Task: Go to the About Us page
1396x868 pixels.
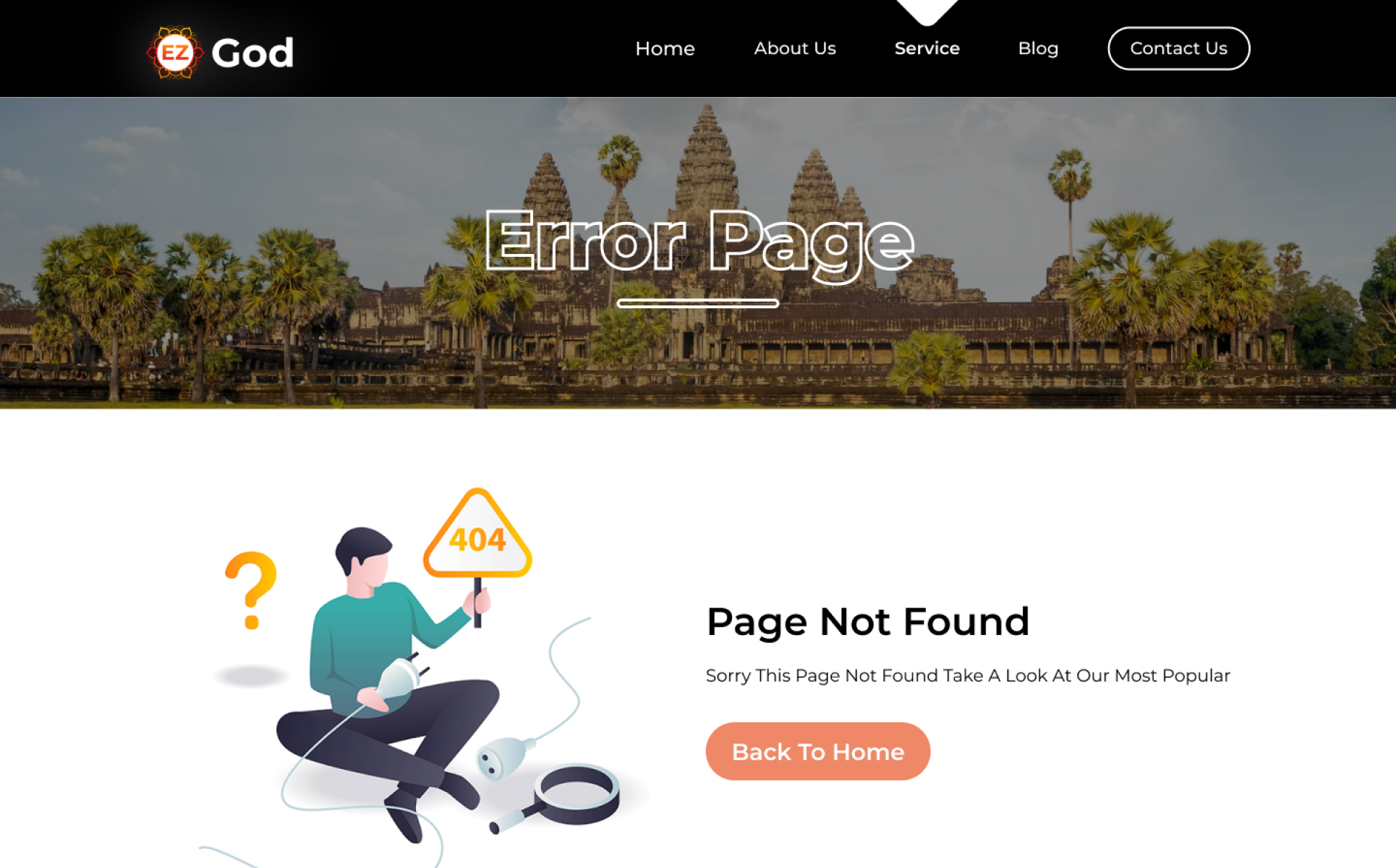Action: pyautogui.click(x=795, y=48)
